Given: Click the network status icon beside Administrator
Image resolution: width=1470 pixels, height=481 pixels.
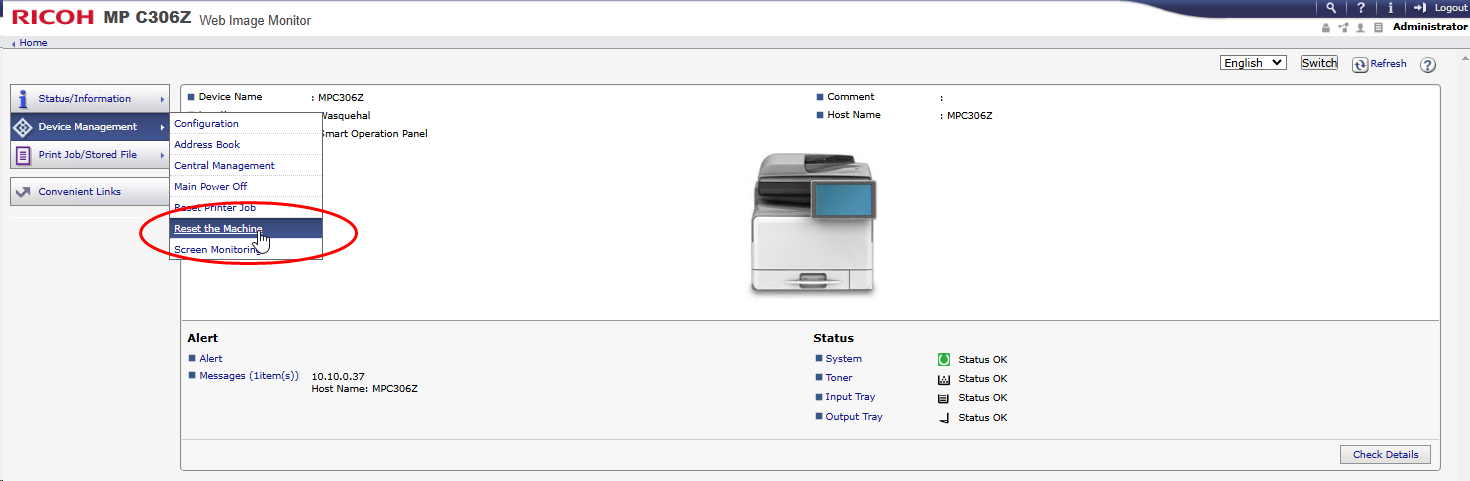Looking at the screenshot, I should 1344,27.
